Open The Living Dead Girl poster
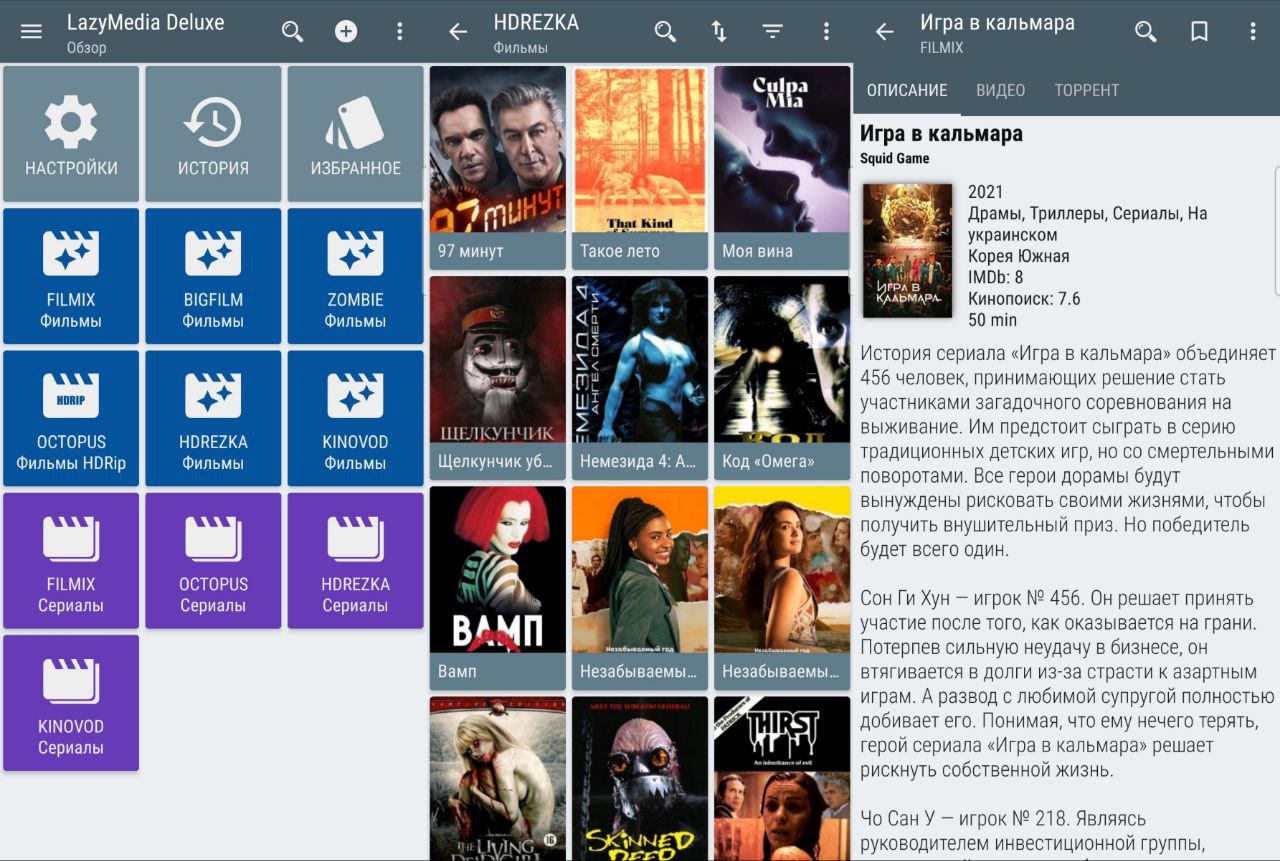1280x861 pixels. 498,778
